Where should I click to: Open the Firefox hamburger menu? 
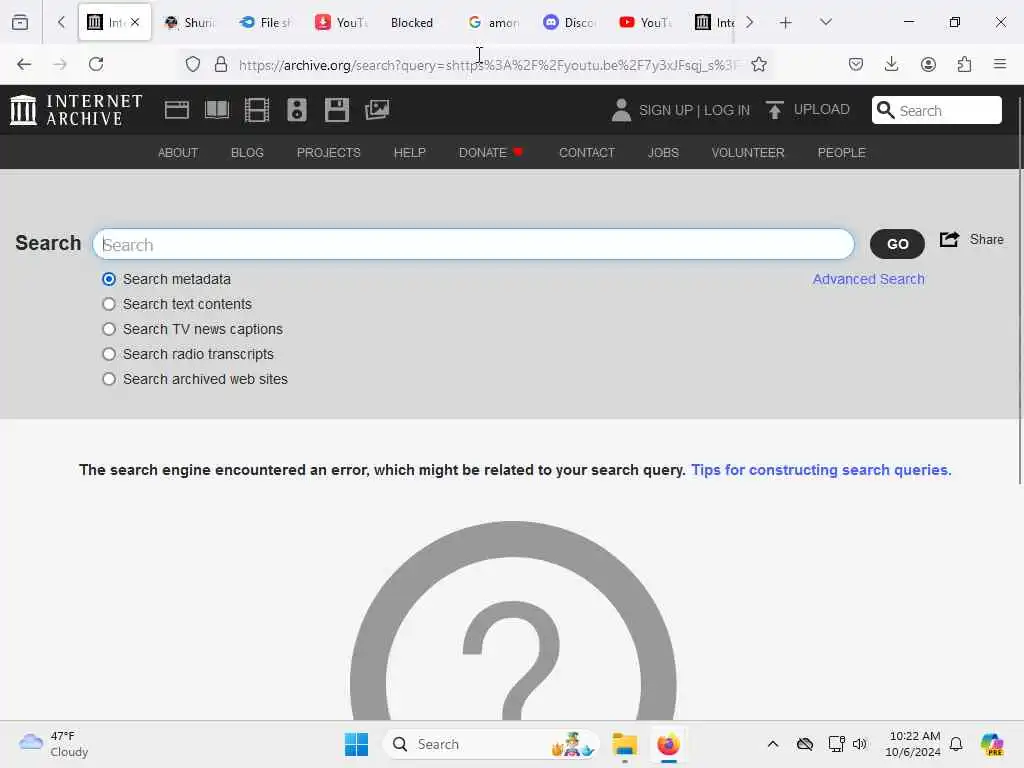pos(1000,64)
